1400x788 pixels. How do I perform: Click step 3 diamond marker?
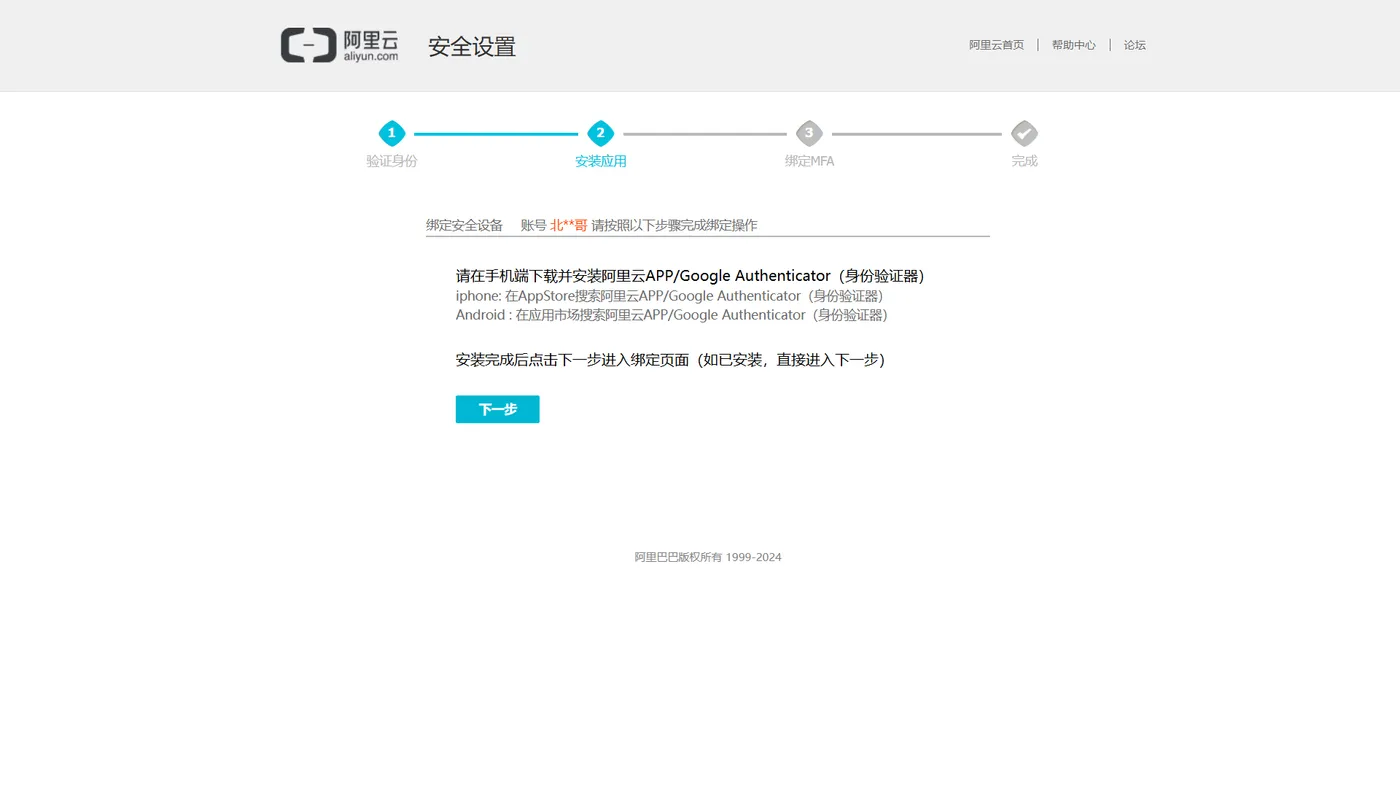pyautogui.click(x=809, y=133)
